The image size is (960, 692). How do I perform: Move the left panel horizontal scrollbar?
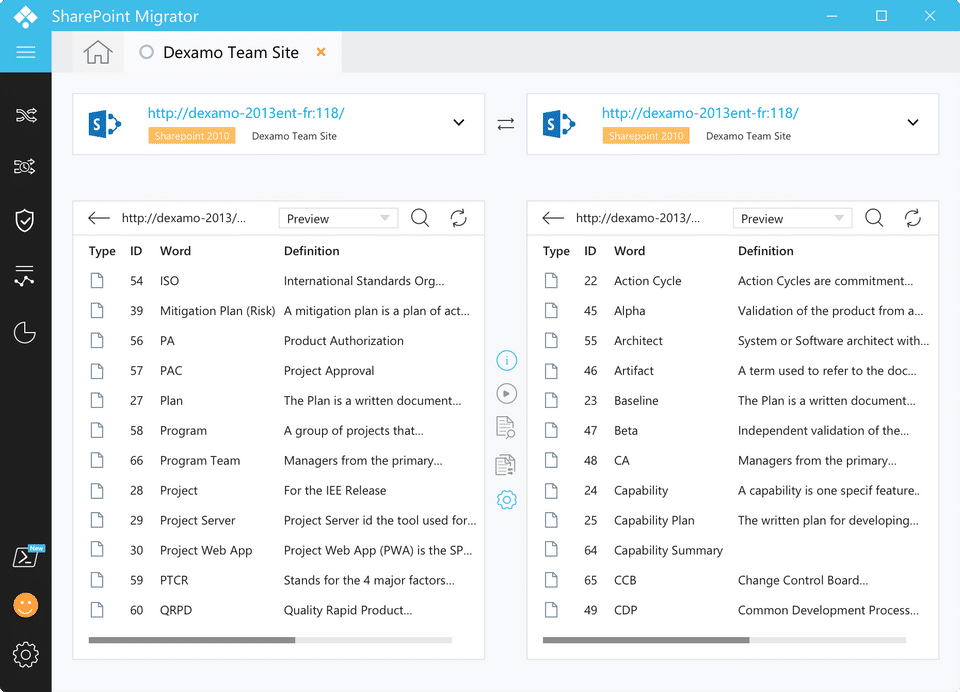tap(192, 640)
